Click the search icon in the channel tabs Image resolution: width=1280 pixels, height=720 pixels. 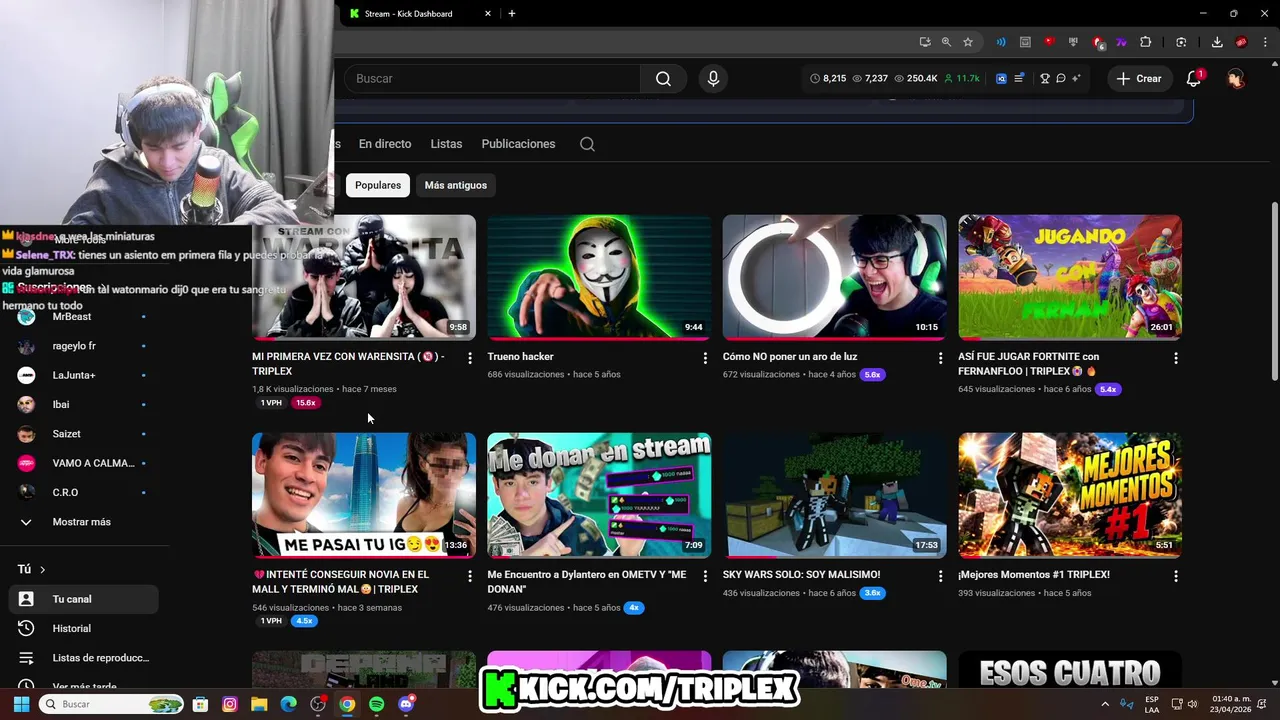587,144
